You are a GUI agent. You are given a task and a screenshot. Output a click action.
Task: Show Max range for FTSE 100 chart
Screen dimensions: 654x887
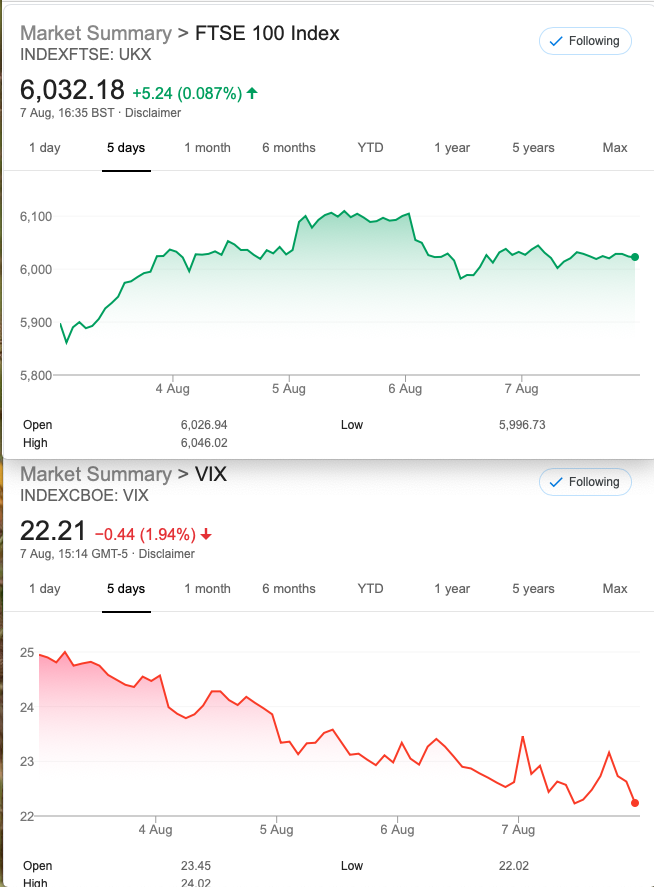point(614,148)
